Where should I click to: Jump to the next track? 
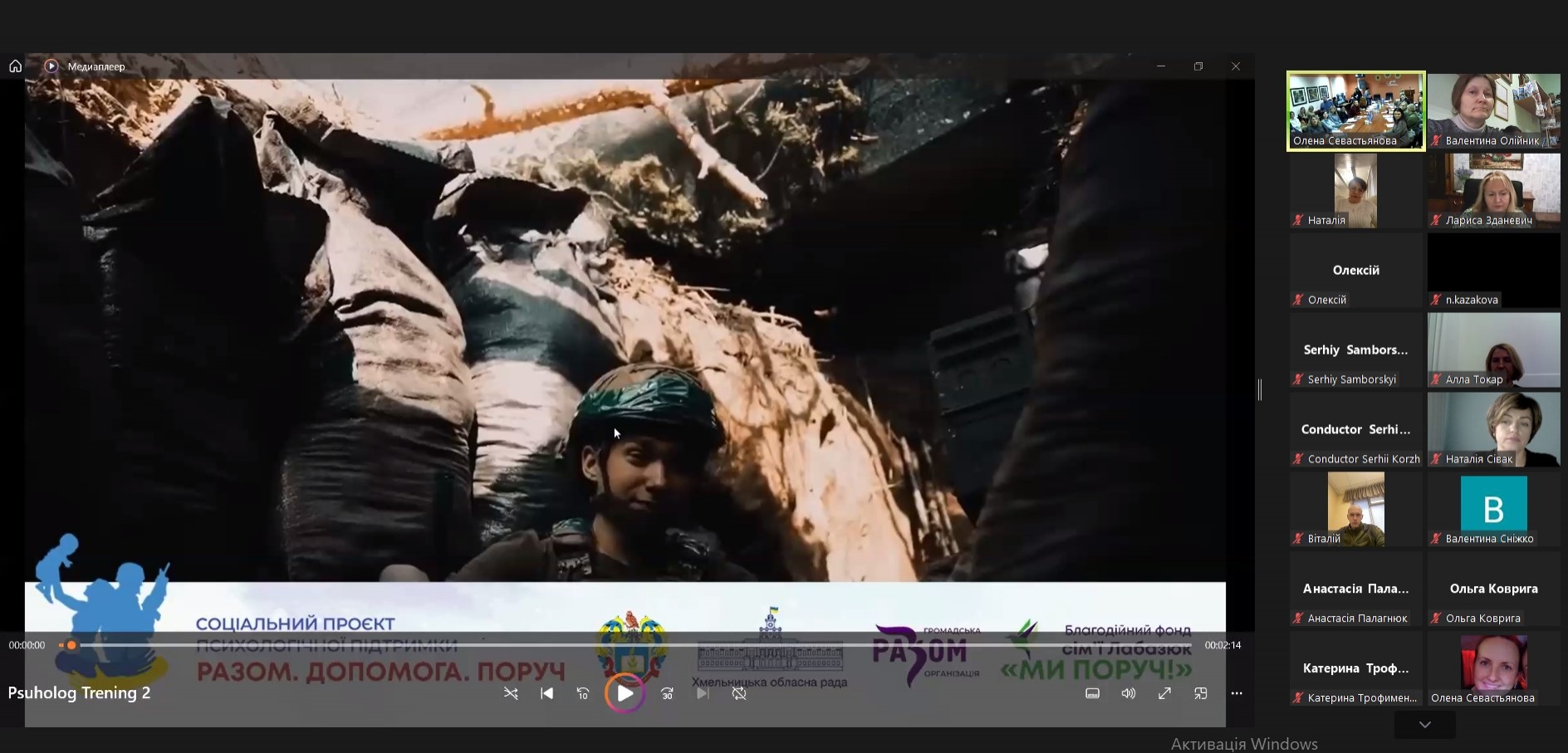[703, 693]
